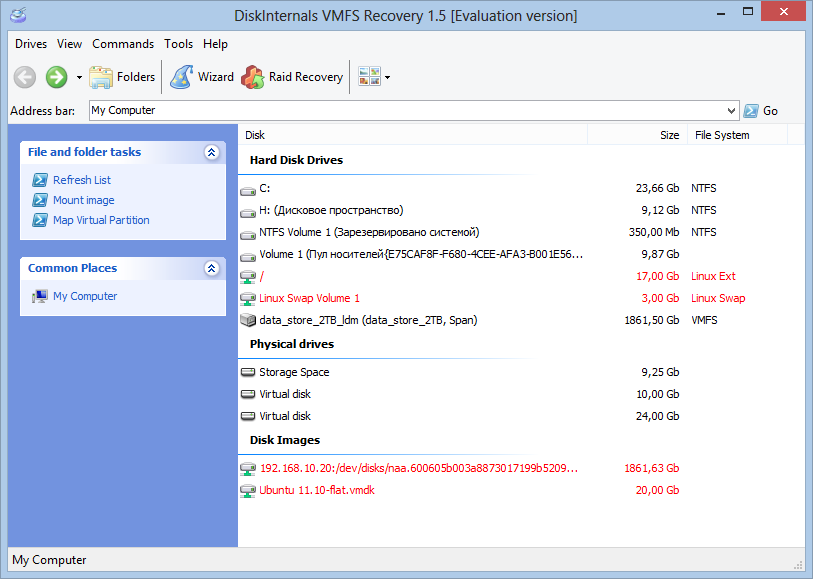Click the Folders toolbar icon
This screenshot has width=813, height=579.
coord(101,77)
